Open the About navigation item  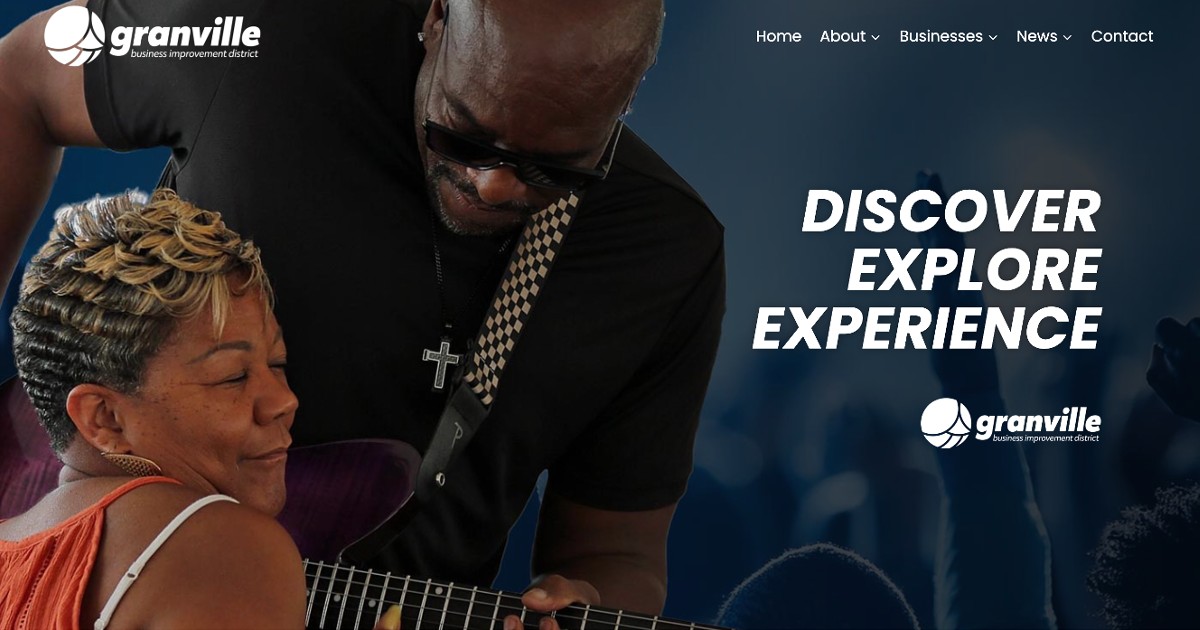click(842, 36)
